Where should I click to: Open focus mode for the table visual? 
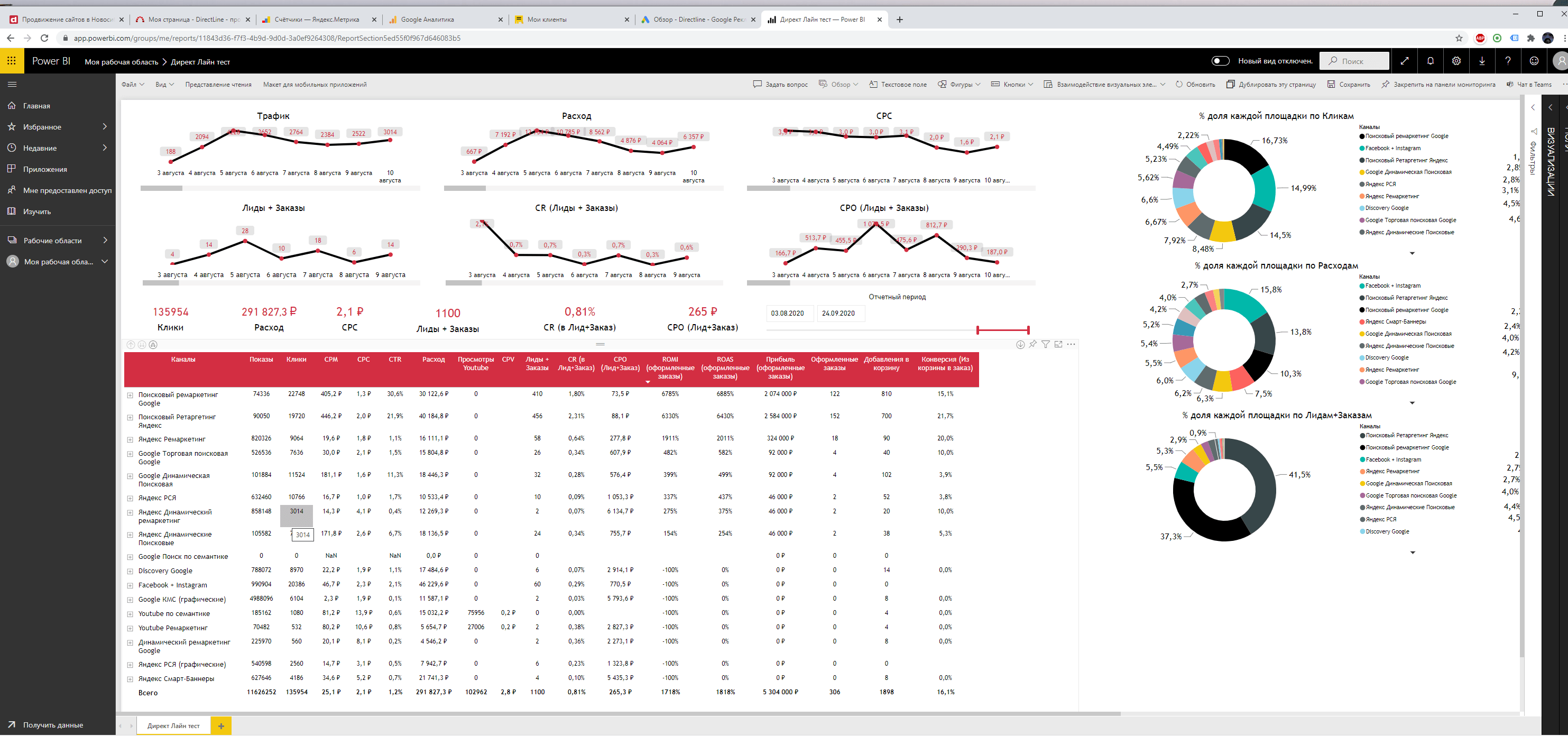point(1058,344)
